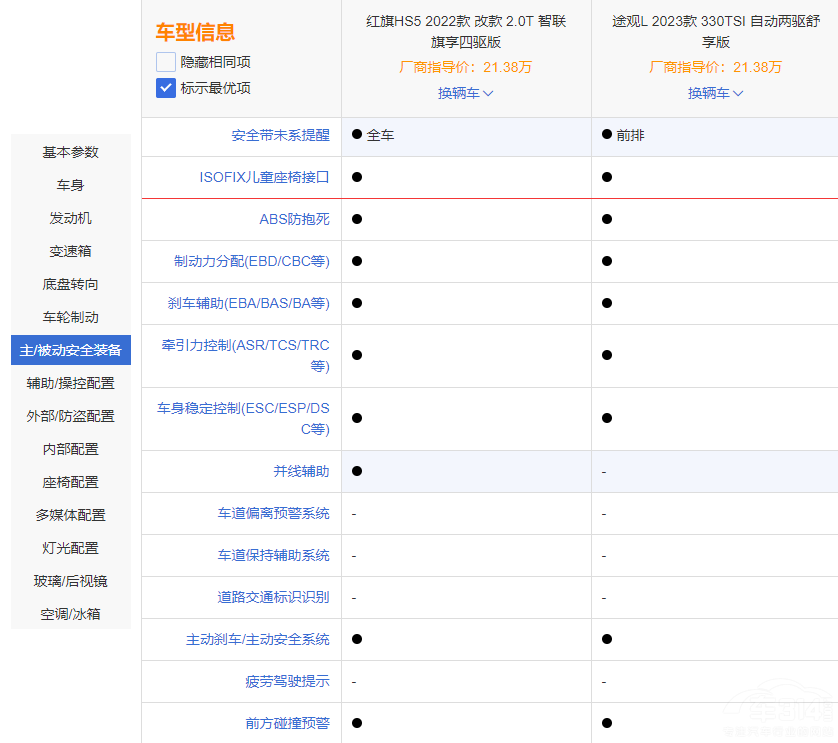Uncheck the 标示最优项 checkbox
This screenshot has width=838, height=743.
click(x=166, y=88)
